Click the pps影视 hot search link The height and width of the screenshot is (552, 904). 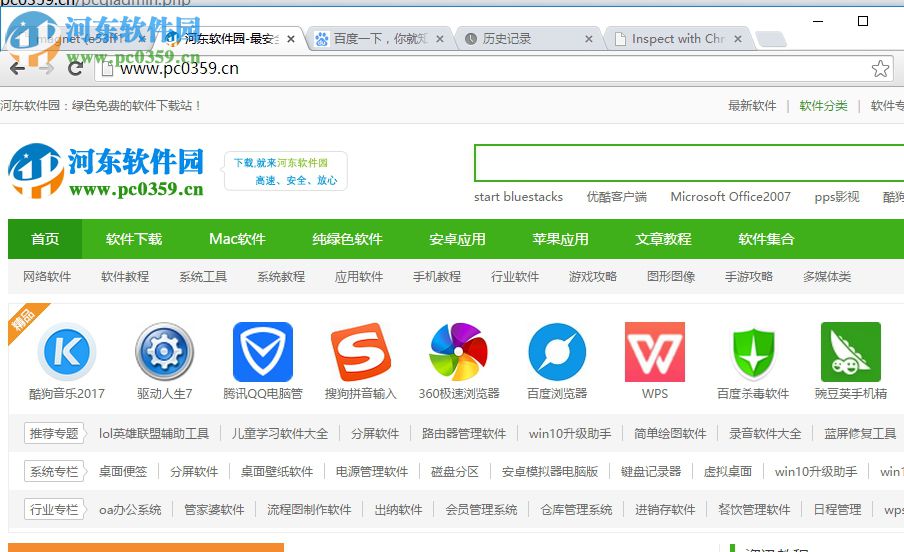pos(837,197)
